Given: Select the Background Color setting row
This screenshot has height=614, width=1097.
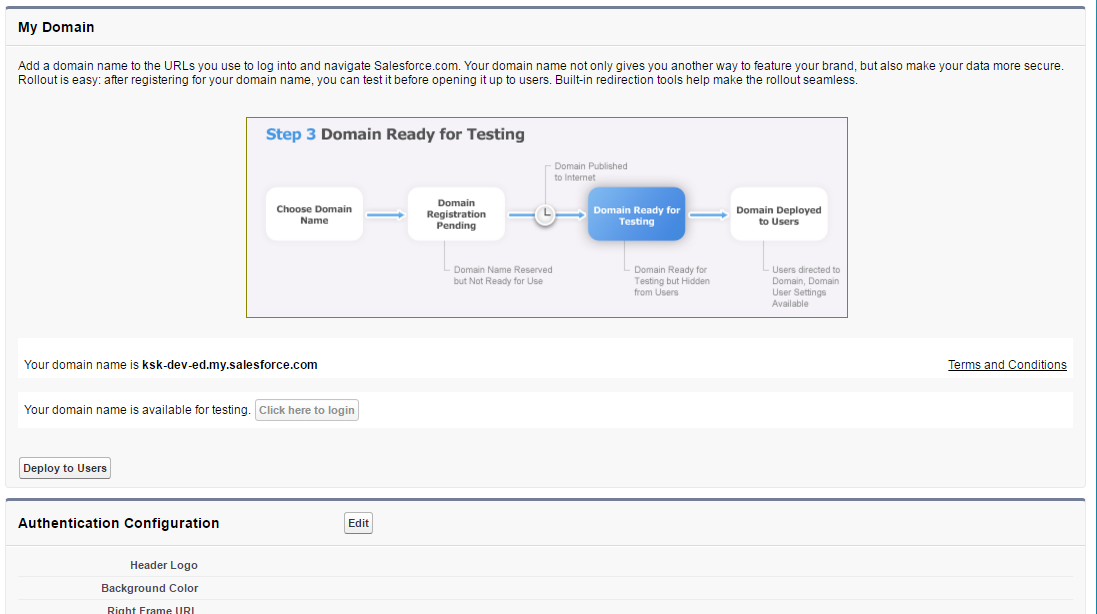Looking at the screenshot, I should [x=149, y=588].
